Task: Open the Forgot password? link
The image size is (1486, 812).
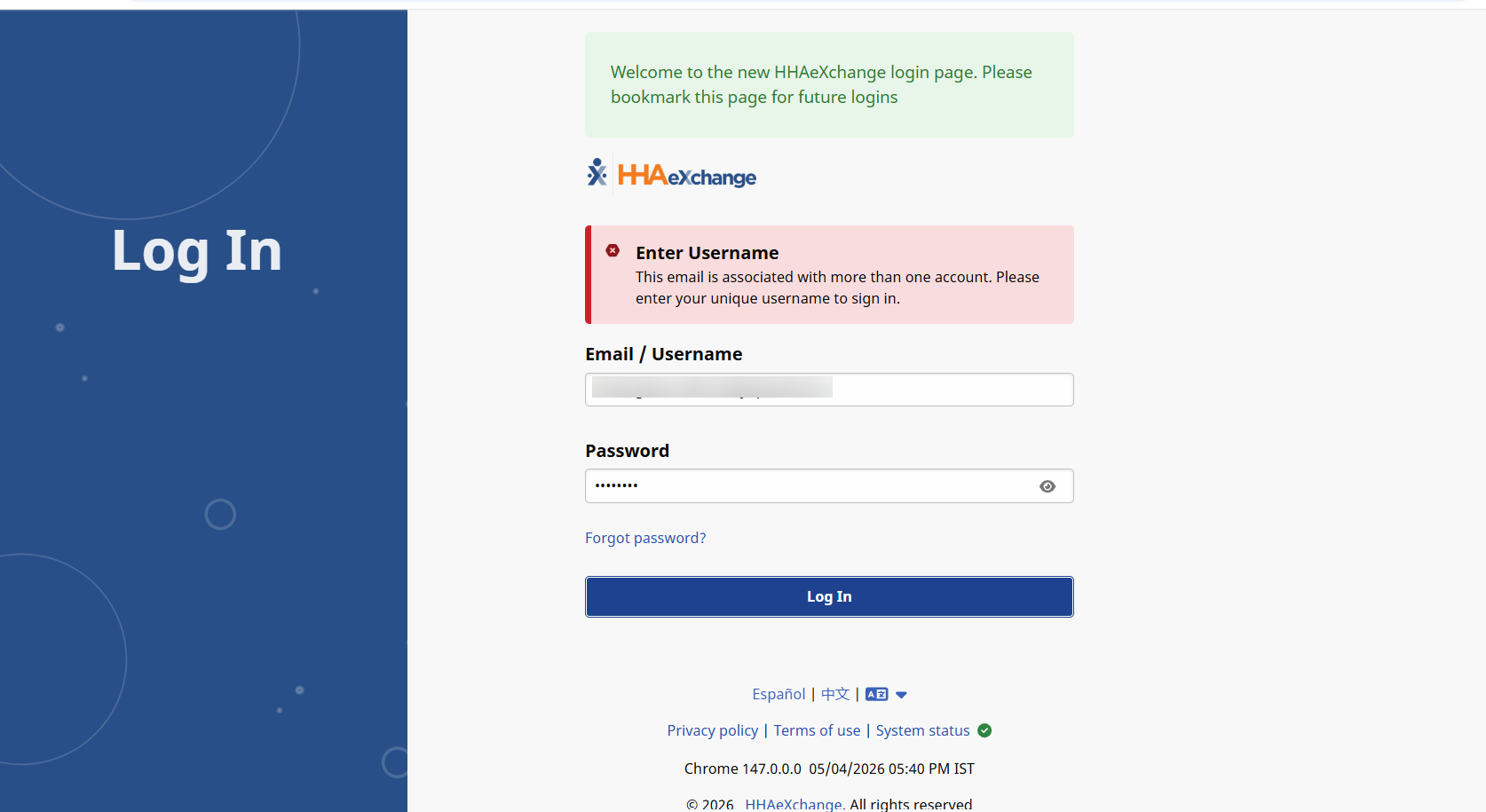Action: click(645, 538)
